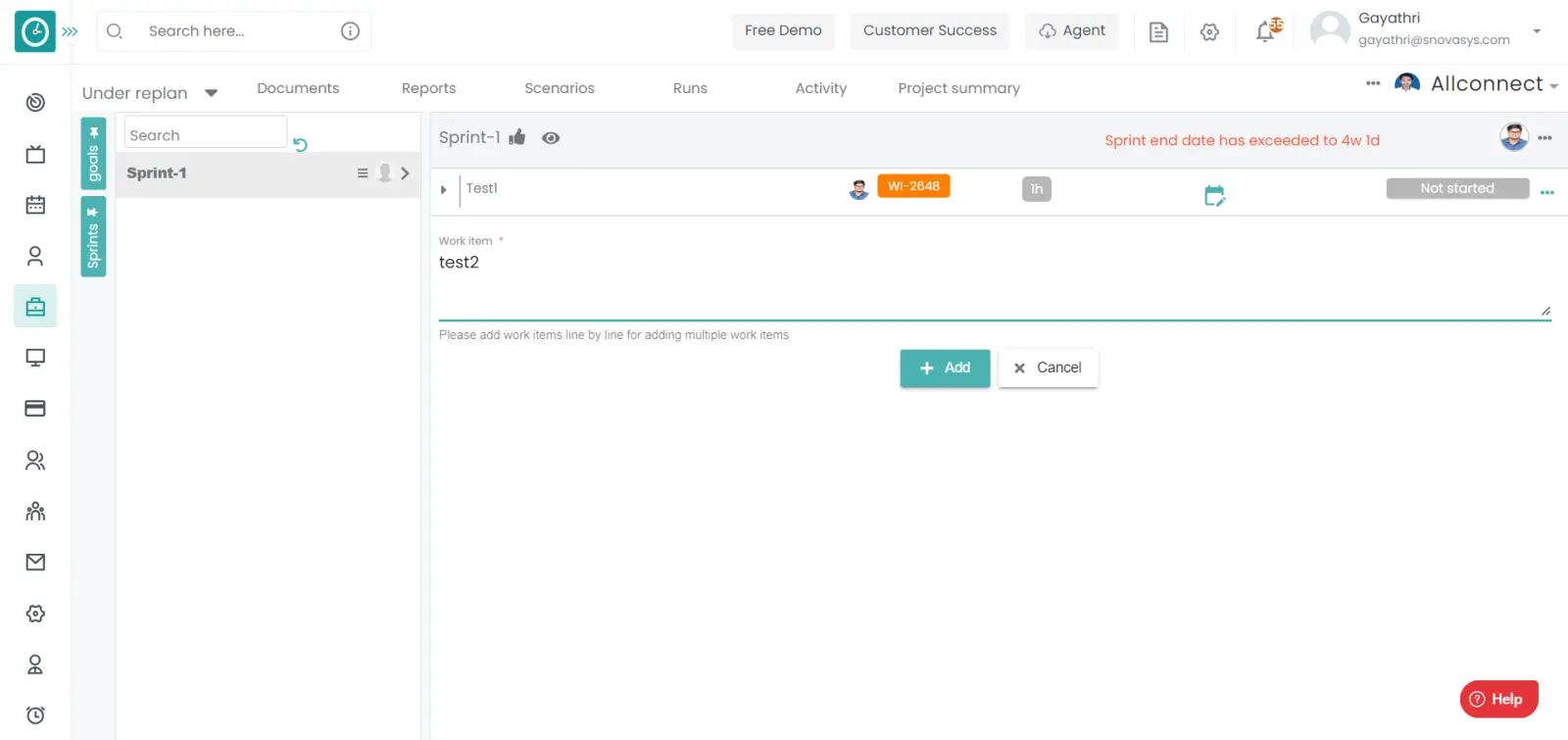Expand the Test1 work item row

tap(444, 189)
